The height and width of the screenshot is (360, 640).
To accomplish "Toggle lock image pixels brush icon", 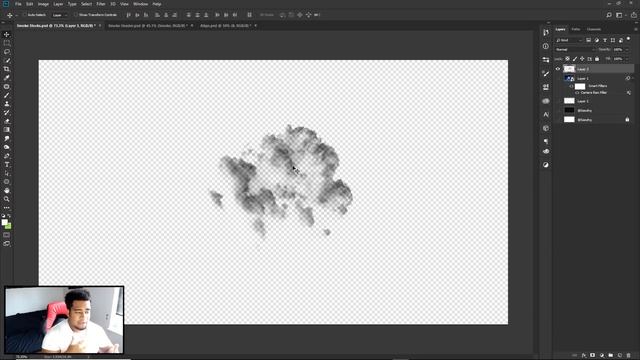I will click(x=575, y=59).
